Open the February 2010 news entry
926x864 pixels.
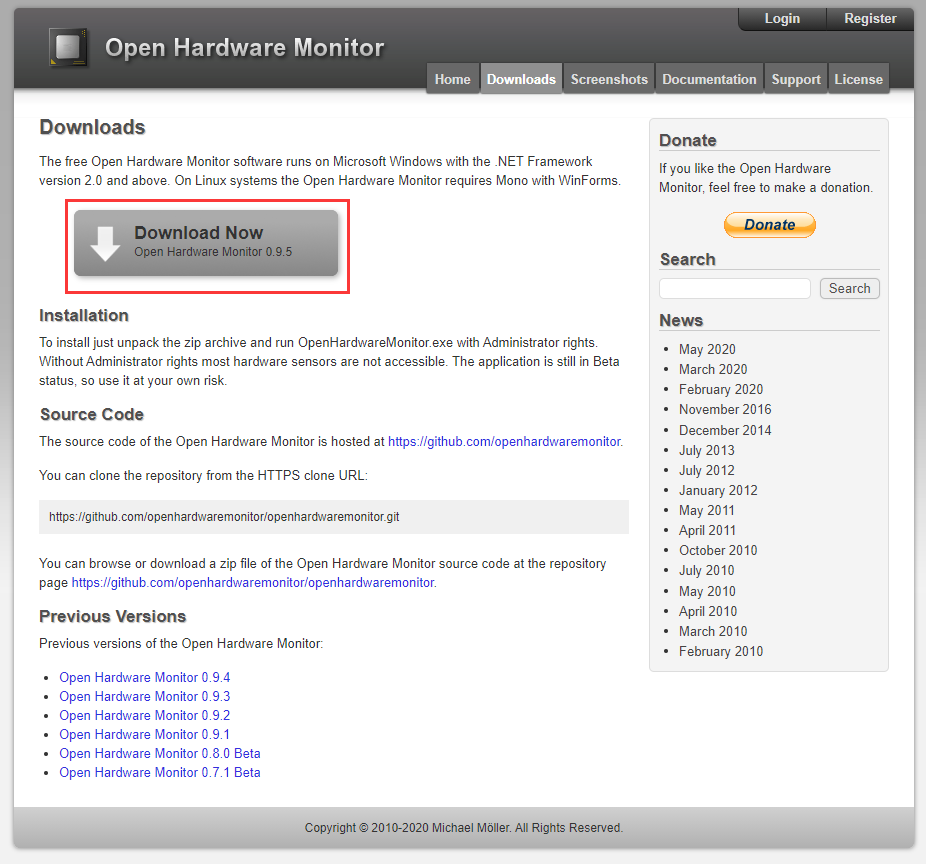click(x=720, y=651)
